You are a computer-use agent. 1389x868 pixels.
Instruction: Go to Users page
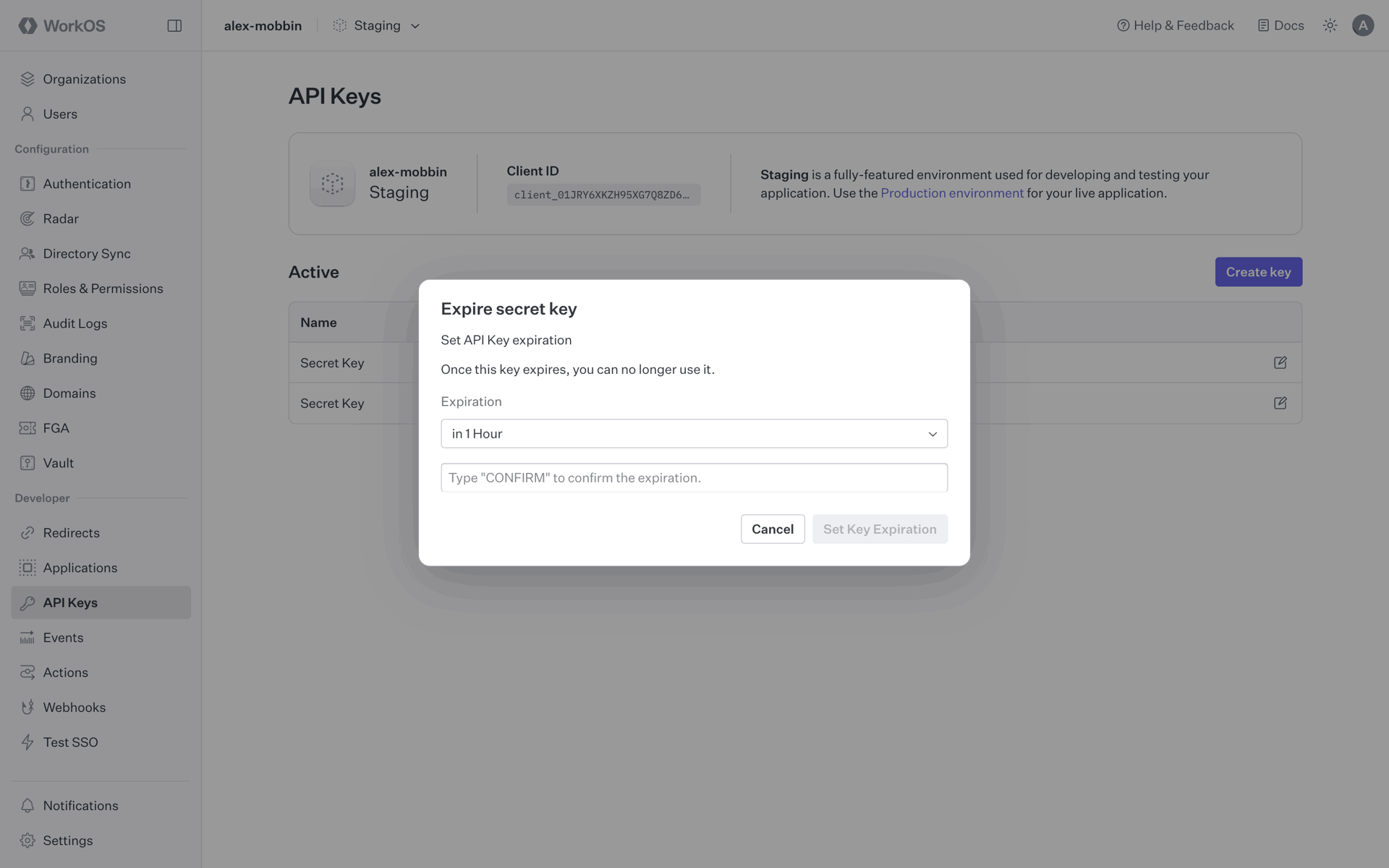coord(101,114)
